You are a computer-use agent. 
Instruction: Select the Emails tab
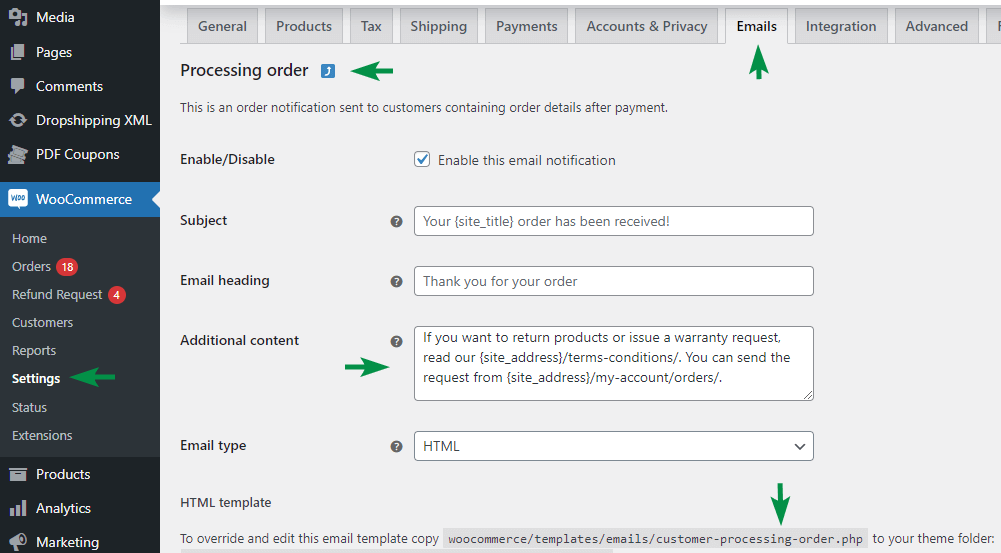[x=756, y=26]
